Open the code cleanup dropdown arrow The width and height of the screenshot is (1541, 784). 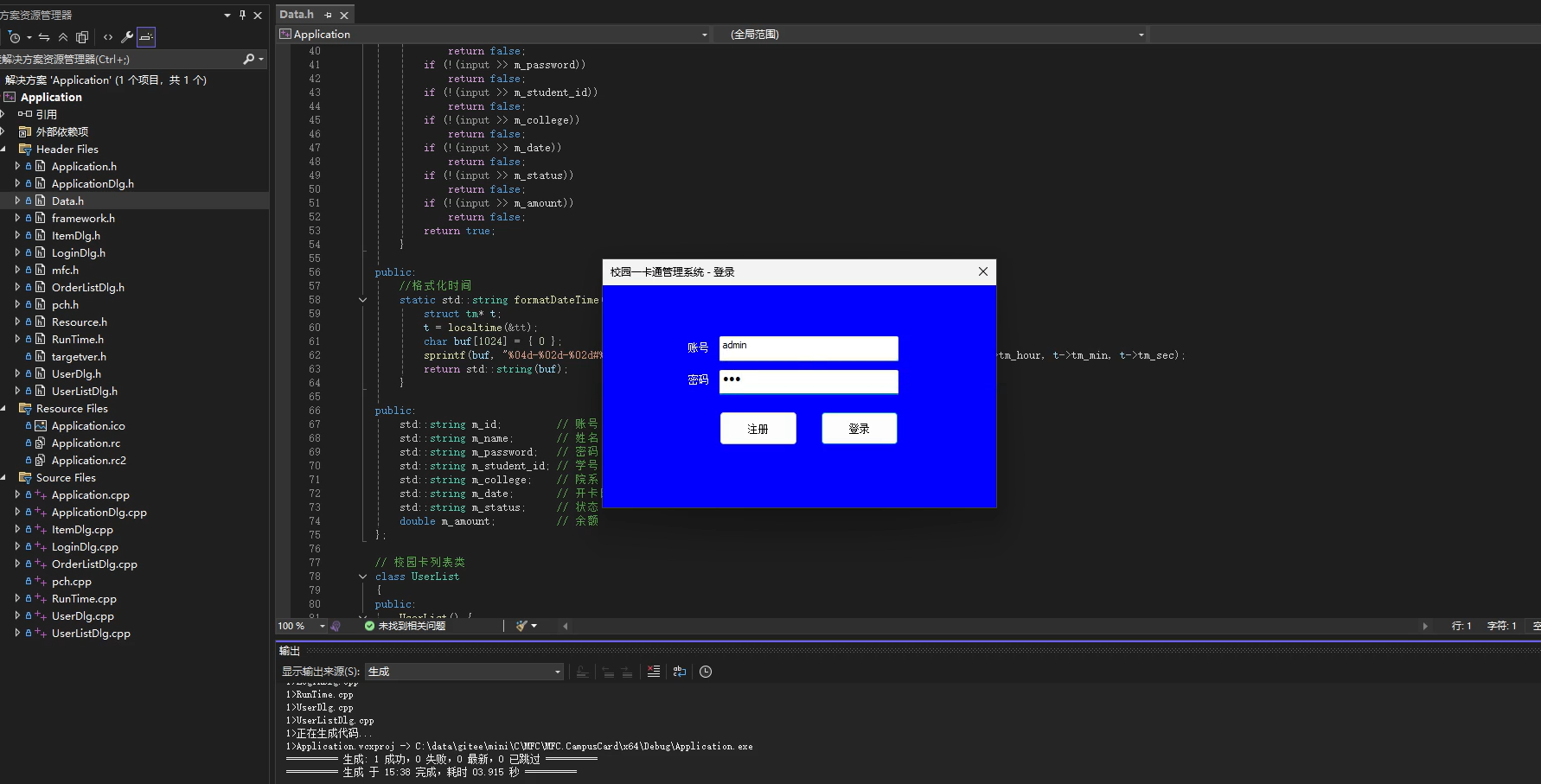[x=534, y=626]
